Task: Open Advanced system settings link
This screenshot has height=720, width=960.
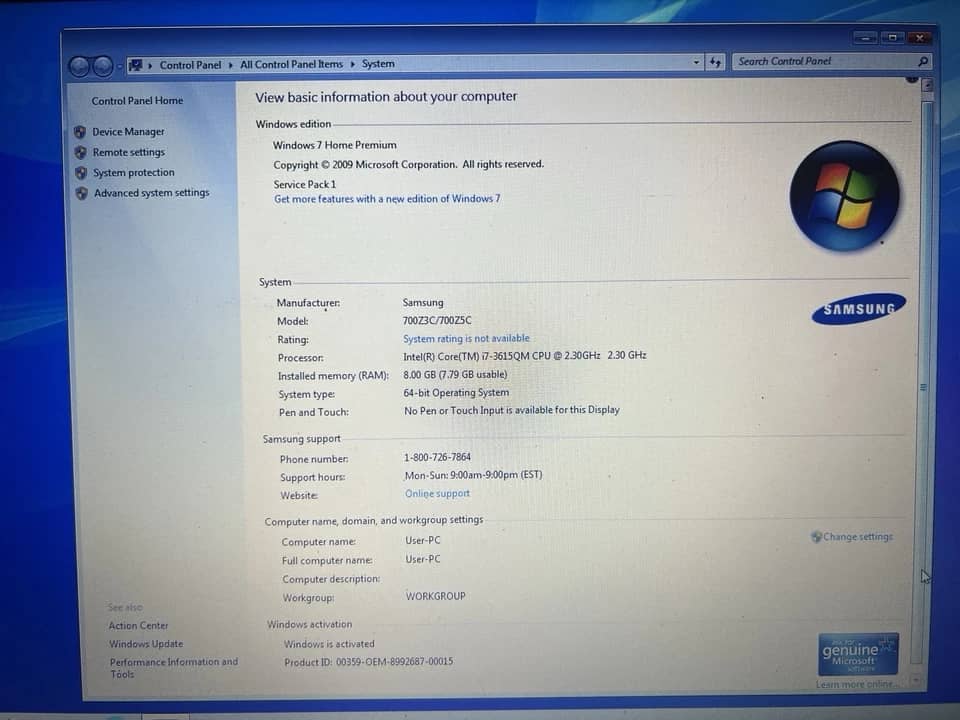Action: [152, 193]
